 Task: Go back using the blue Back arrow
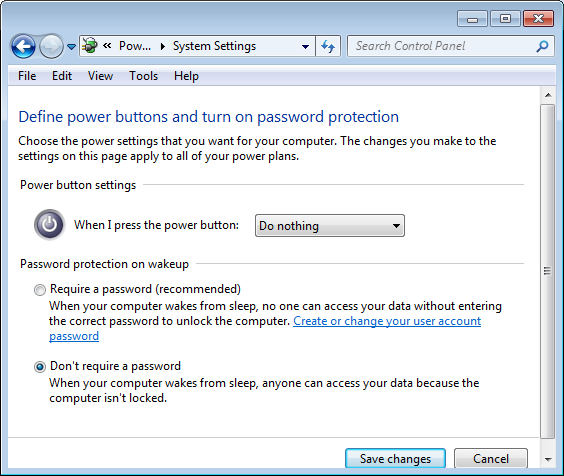(x=23, y=46)
